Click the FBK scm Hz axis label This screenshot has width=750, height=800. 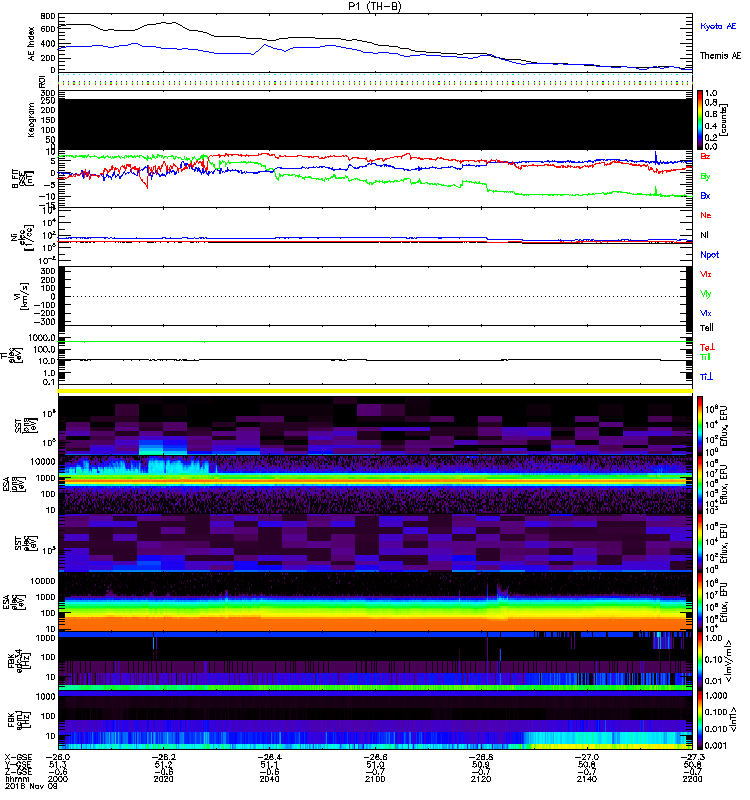tap(18, 720)
